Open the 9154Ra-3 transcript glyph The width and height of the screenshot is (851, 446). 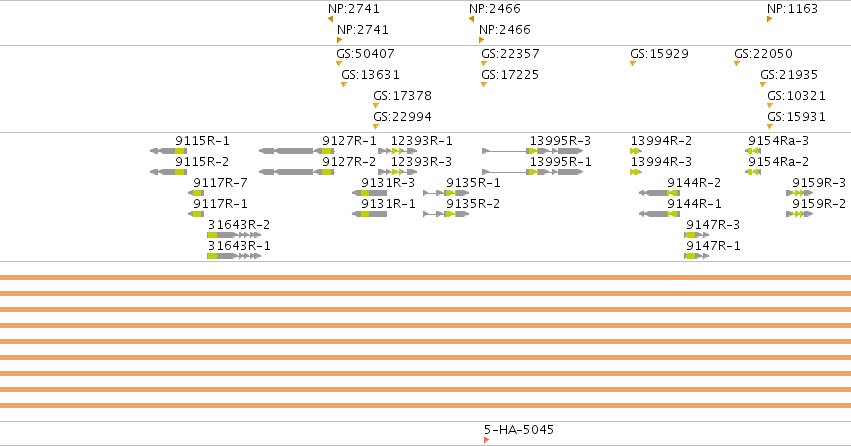point(753,151)
